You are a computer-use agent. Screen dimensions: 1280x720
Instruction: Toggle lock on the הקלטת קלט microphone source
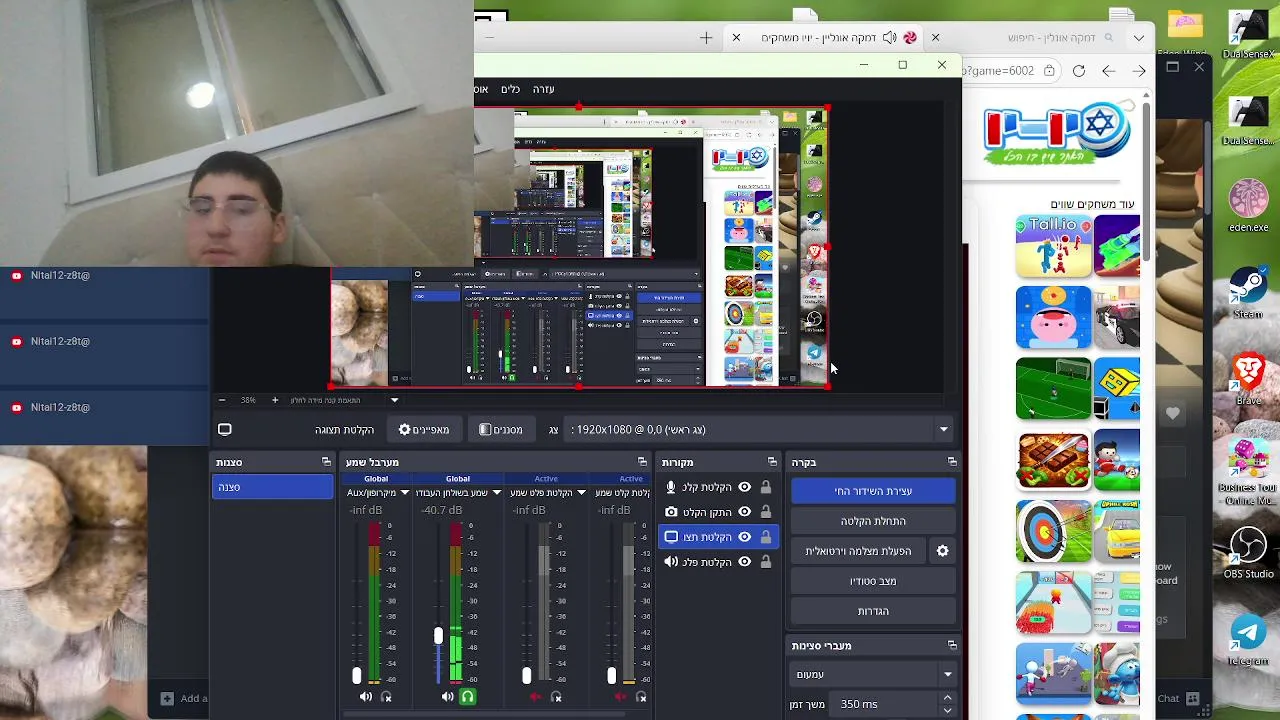(x=766, y=487)
